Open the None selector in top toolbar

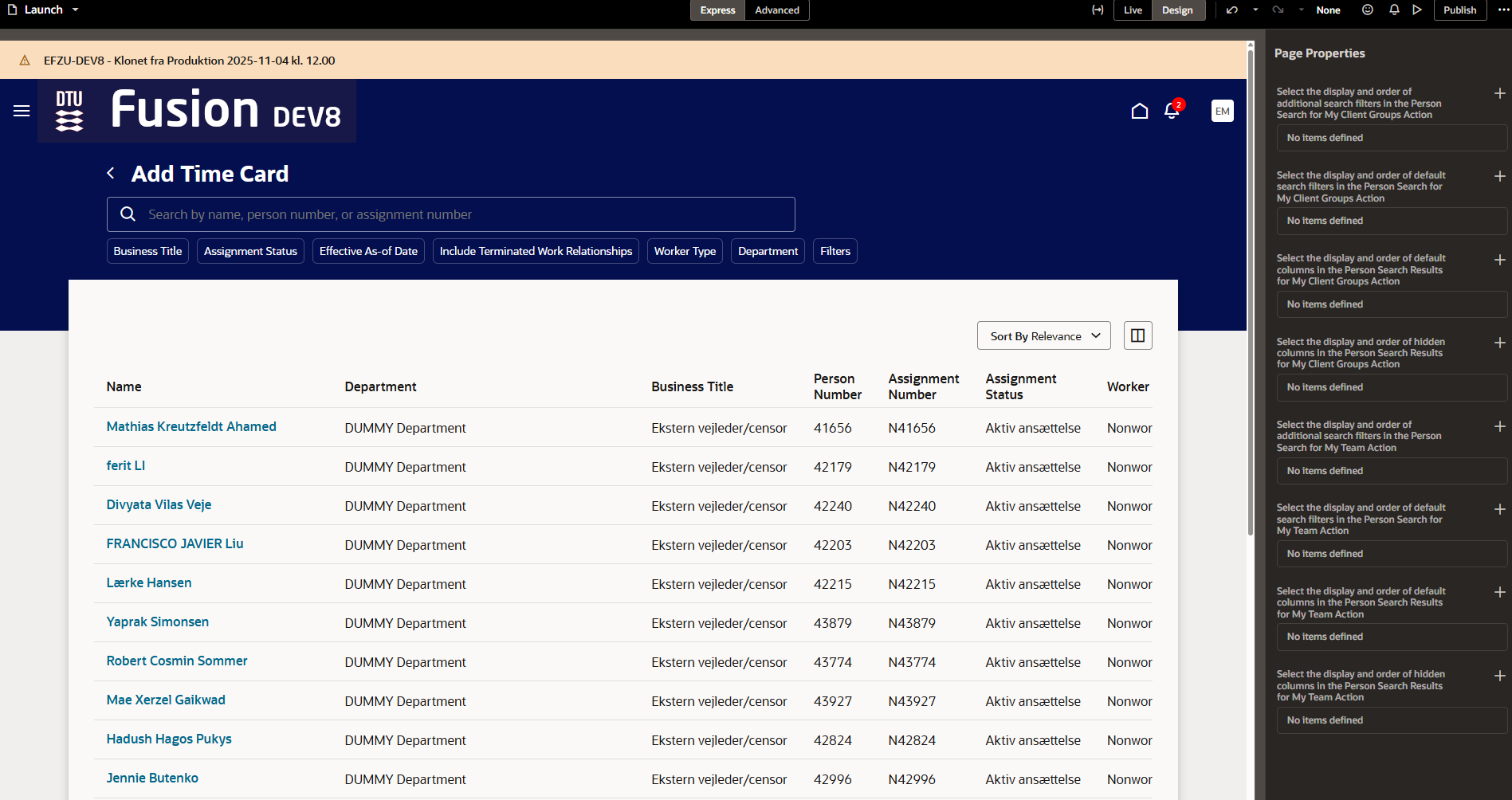1328,10
